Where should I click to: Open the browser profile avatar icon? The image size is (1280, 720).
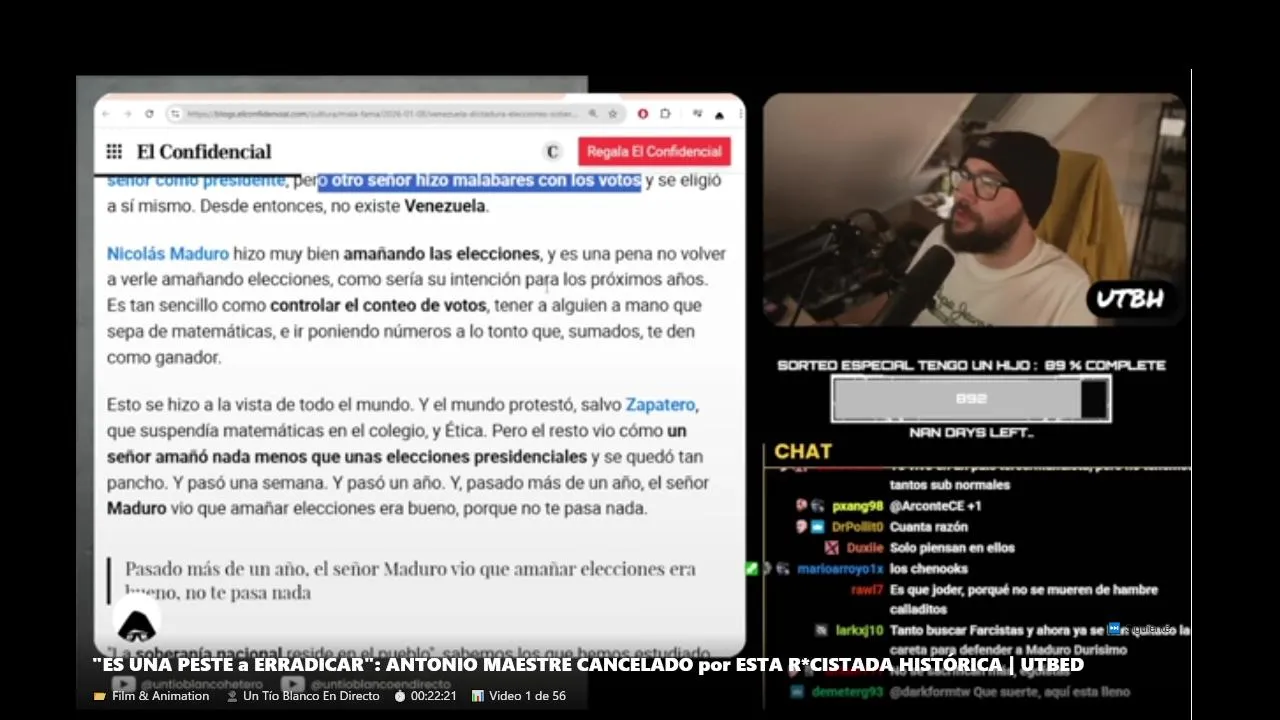(719, 115)
